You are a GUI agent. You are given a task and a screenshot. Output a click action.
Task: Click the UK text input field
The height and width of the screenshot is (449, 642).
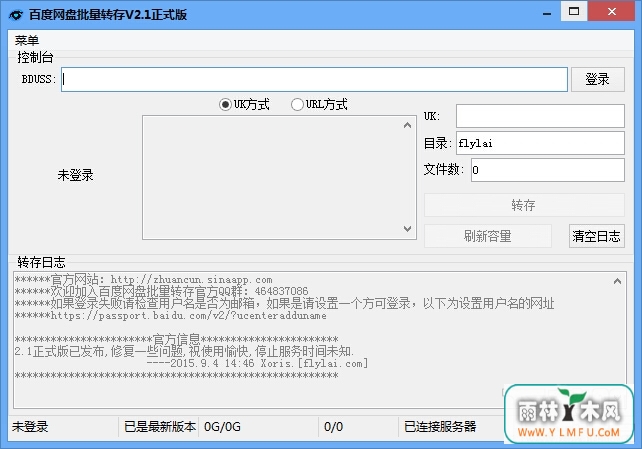click(x=540, y=116)
